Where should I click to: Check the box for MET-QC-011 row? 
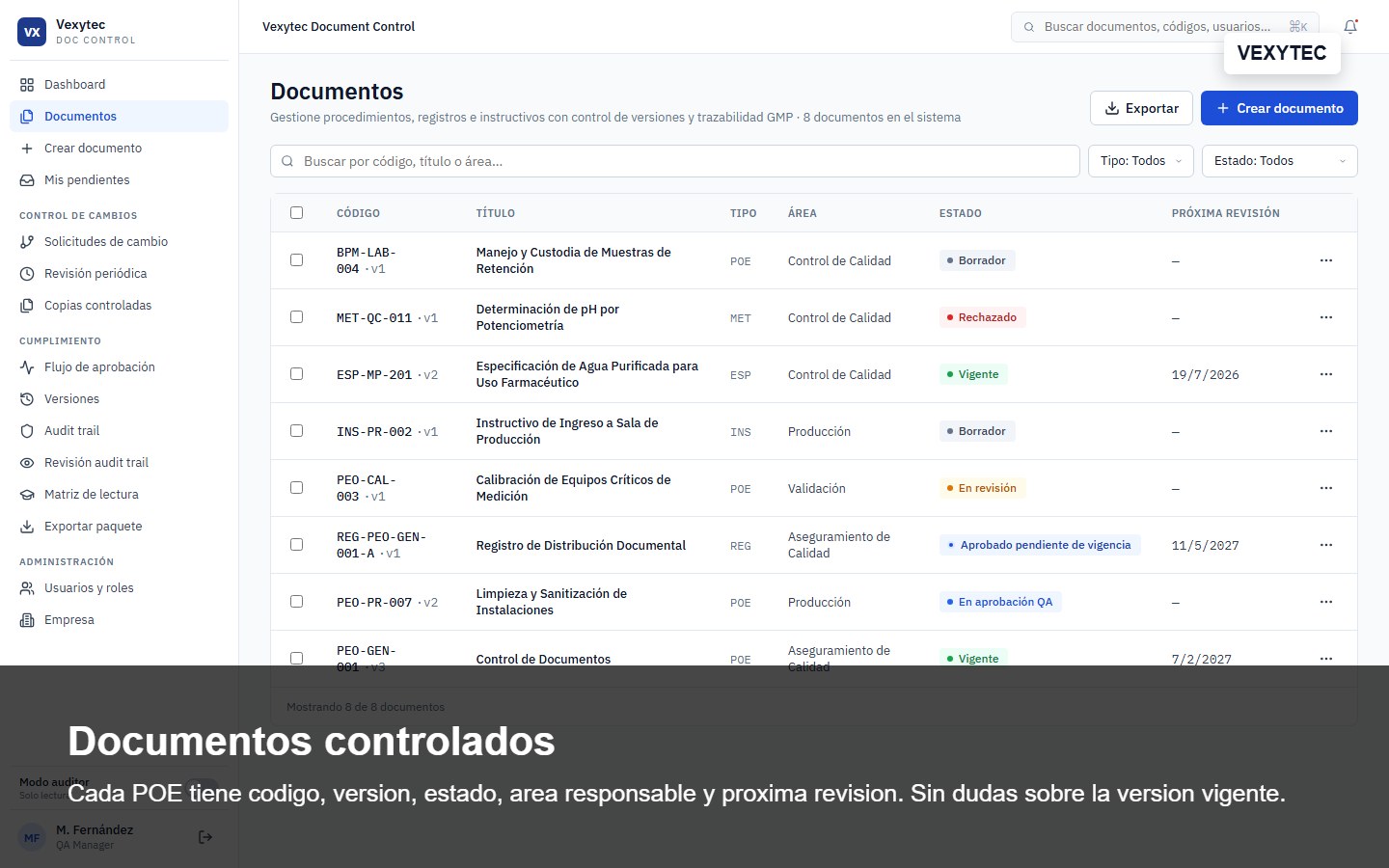(x=296, y=316)
